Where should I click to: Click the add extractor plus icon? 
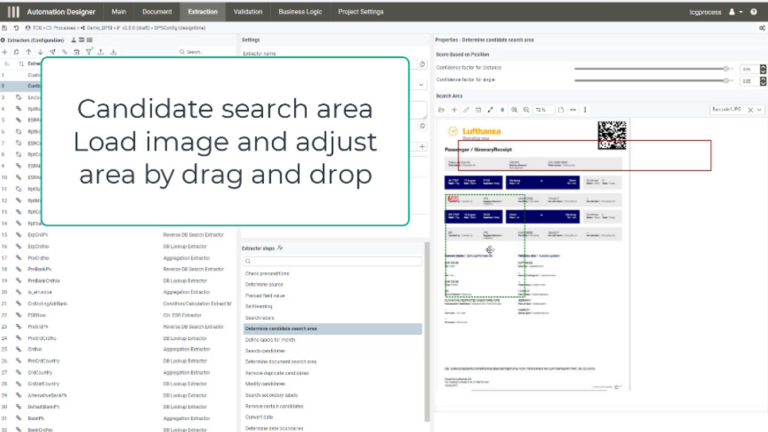[7, 51]
